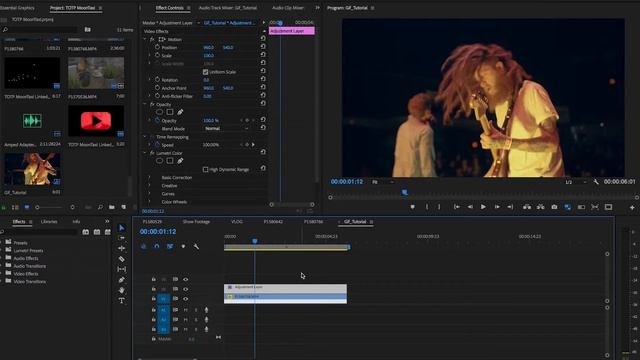This screenshot has width=640, height=360.
Task: Open timeline display settings wrench
Action: click(x=196, y=247)
